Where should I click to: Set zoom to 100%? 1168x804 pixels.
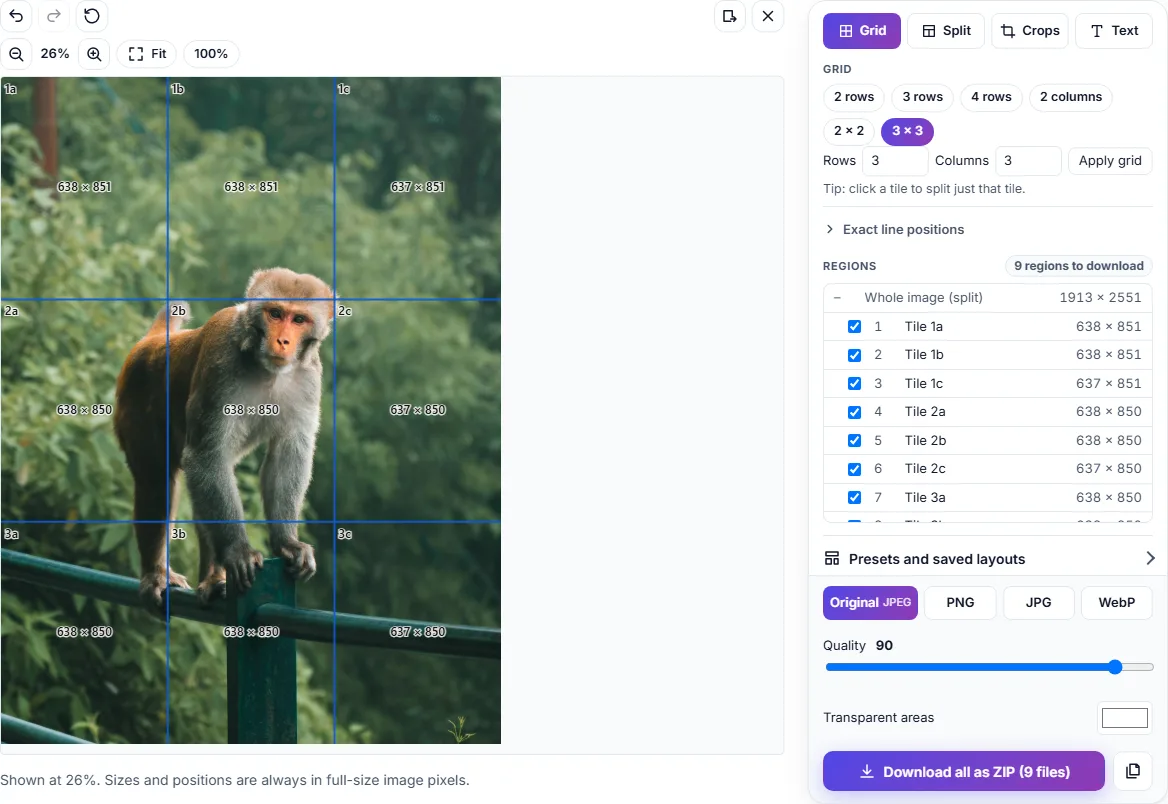pos(211,54)
